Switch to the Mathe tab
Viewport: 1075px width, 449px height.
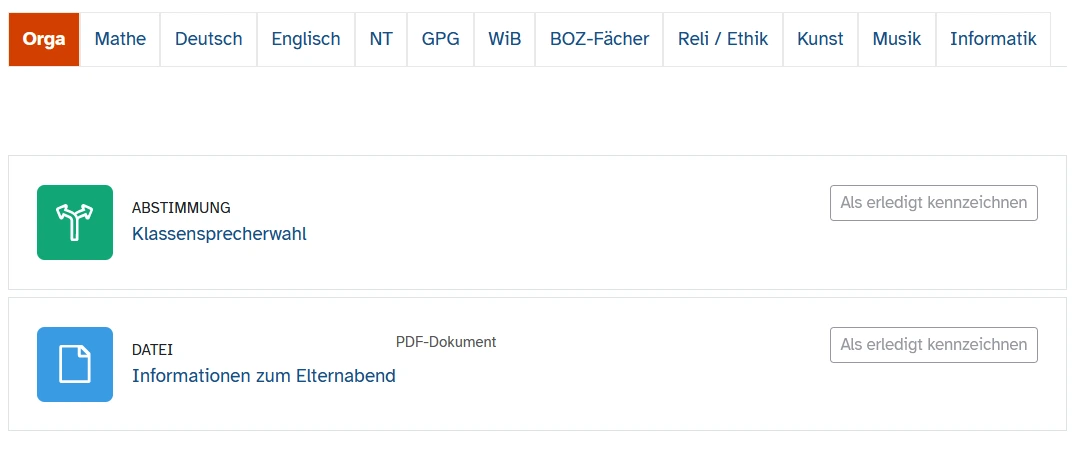click(x=120, y=40)
